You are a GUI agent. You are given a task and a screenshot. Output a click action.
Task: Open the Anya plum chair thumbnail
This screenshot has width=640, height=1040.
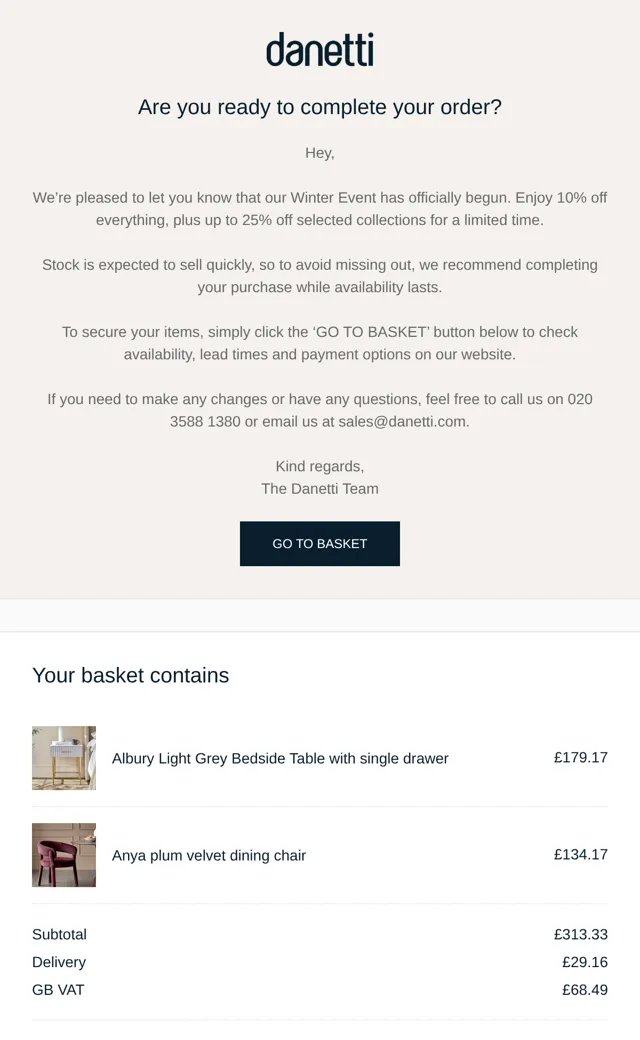64,855
